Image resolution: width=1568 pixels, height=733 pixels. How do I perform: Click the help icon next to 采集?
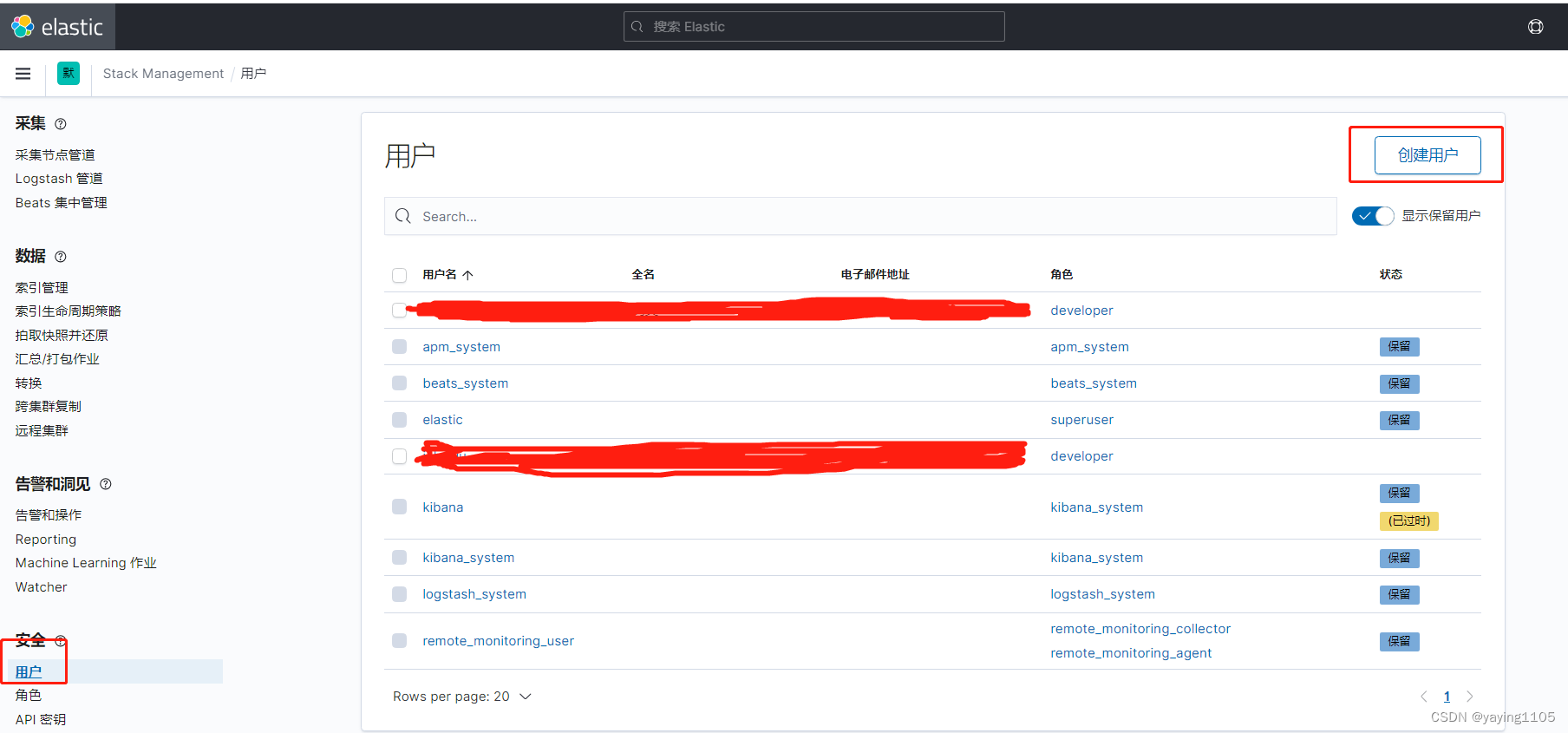pos(61,124)
